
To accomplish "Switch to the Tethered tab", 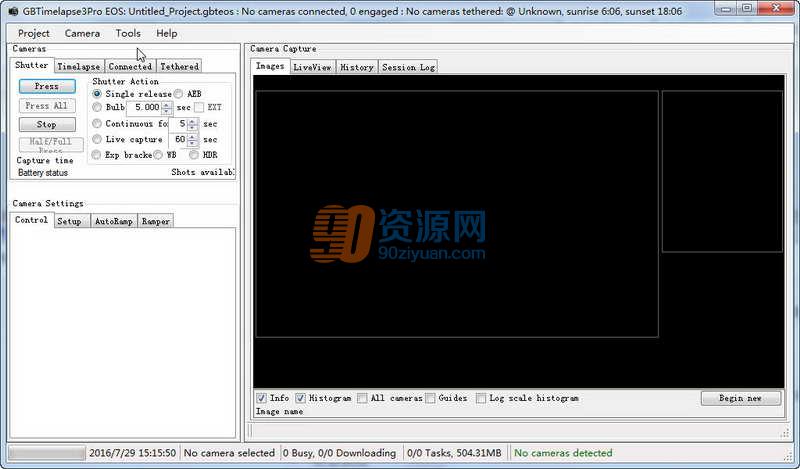I will coord(179,66).
